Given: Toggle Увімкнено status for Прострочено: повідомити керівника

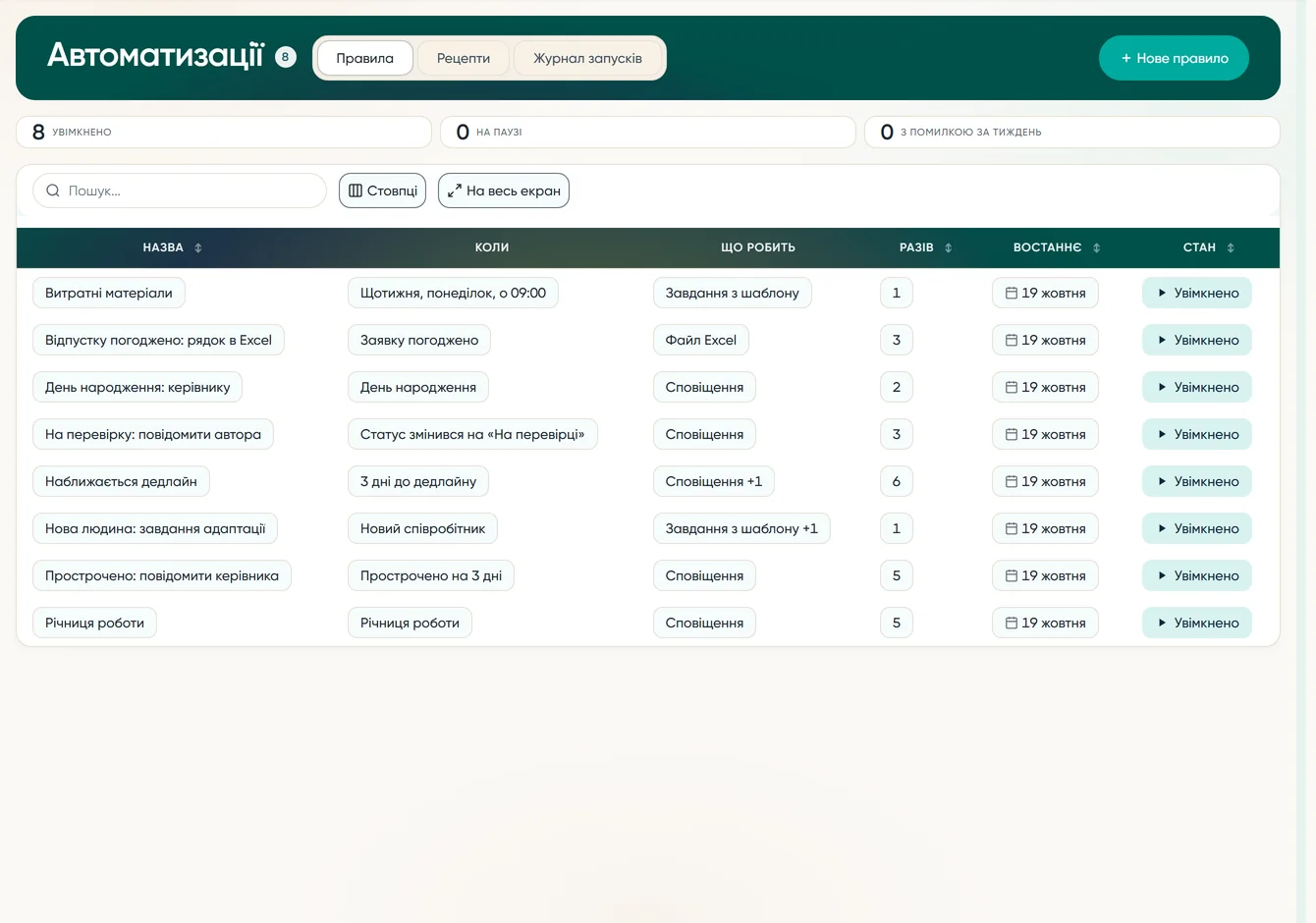Looking at the screenshot, I should (1197, 575).
